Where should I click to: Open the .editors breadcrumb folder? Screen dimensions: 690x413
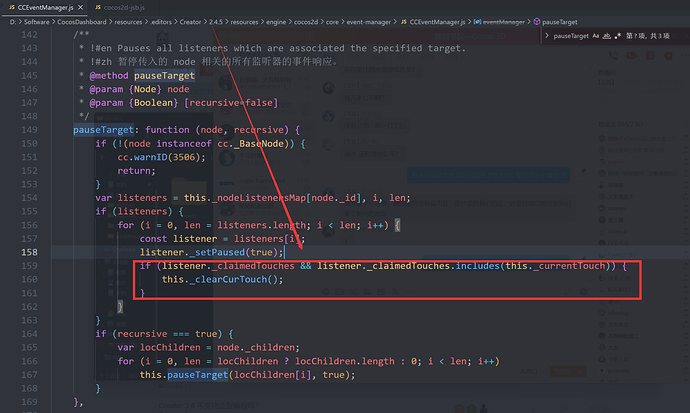click(161, 22)
